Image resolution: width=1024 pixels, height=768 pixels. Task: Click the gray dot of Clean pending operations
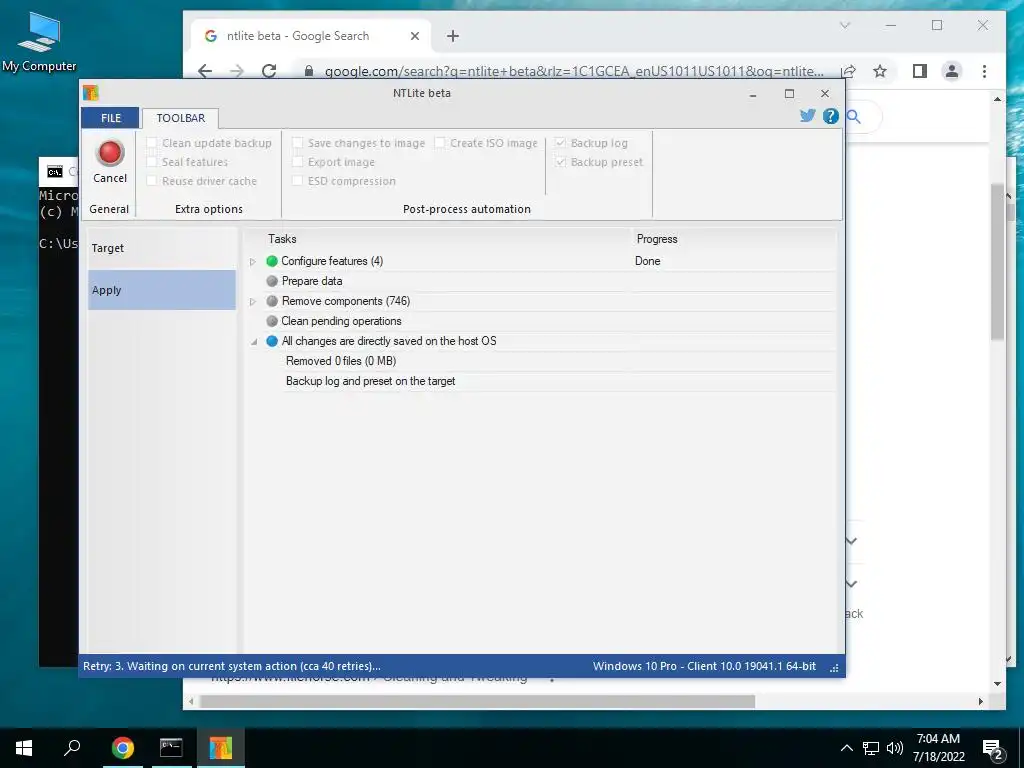[272, 321]
